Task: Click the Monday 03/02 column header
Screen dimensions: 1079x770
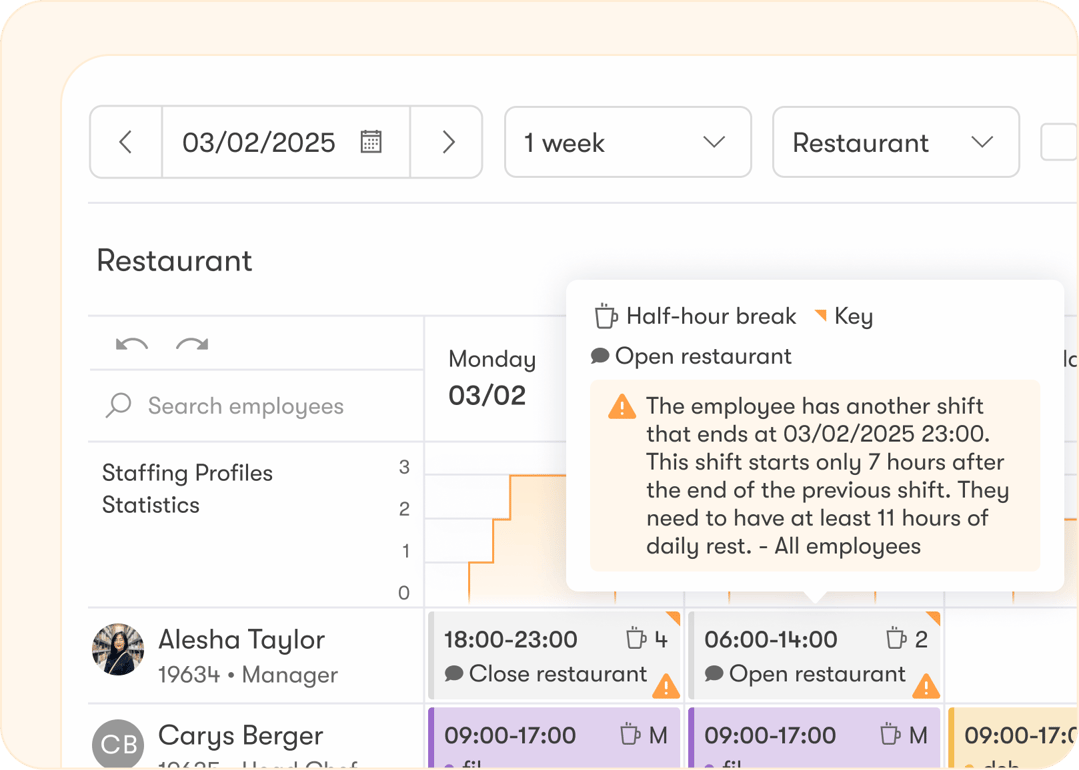Action: 491,377
